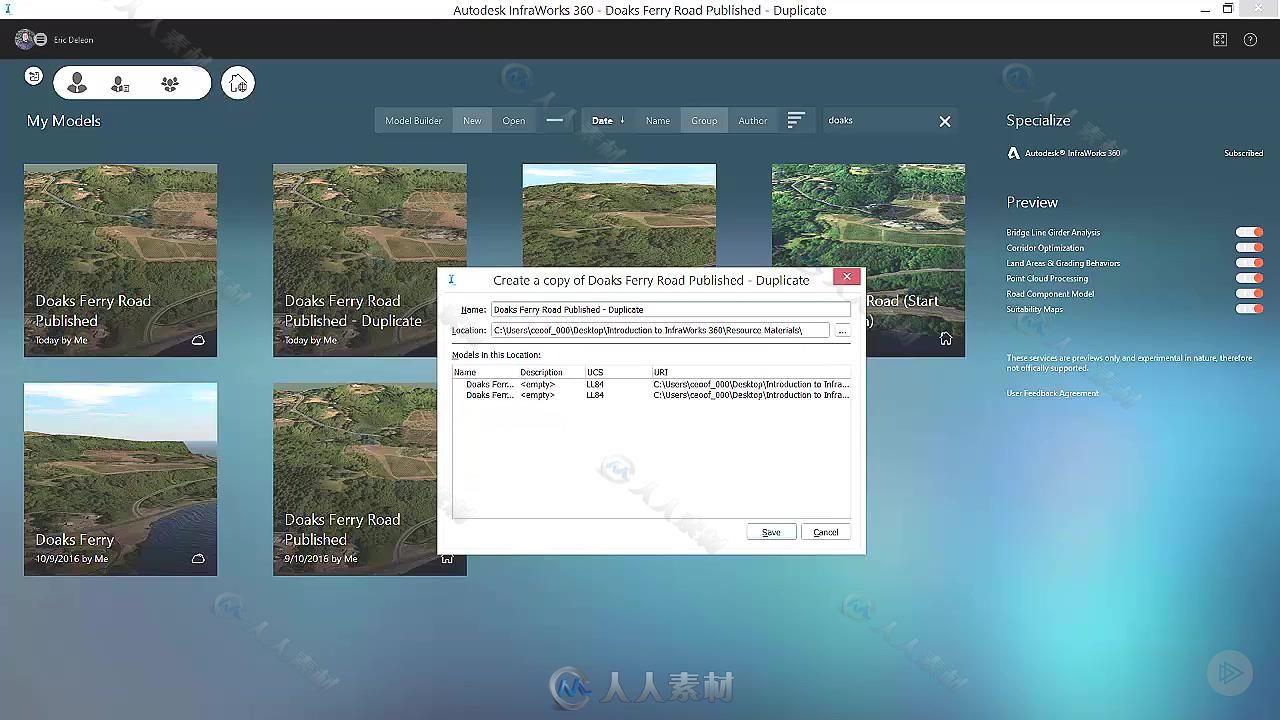Image resolution: width=1280 pixels, height=720 pixels.
Task: Click the calendar/recent icon above My Models
Action: (x=34, y=76)
